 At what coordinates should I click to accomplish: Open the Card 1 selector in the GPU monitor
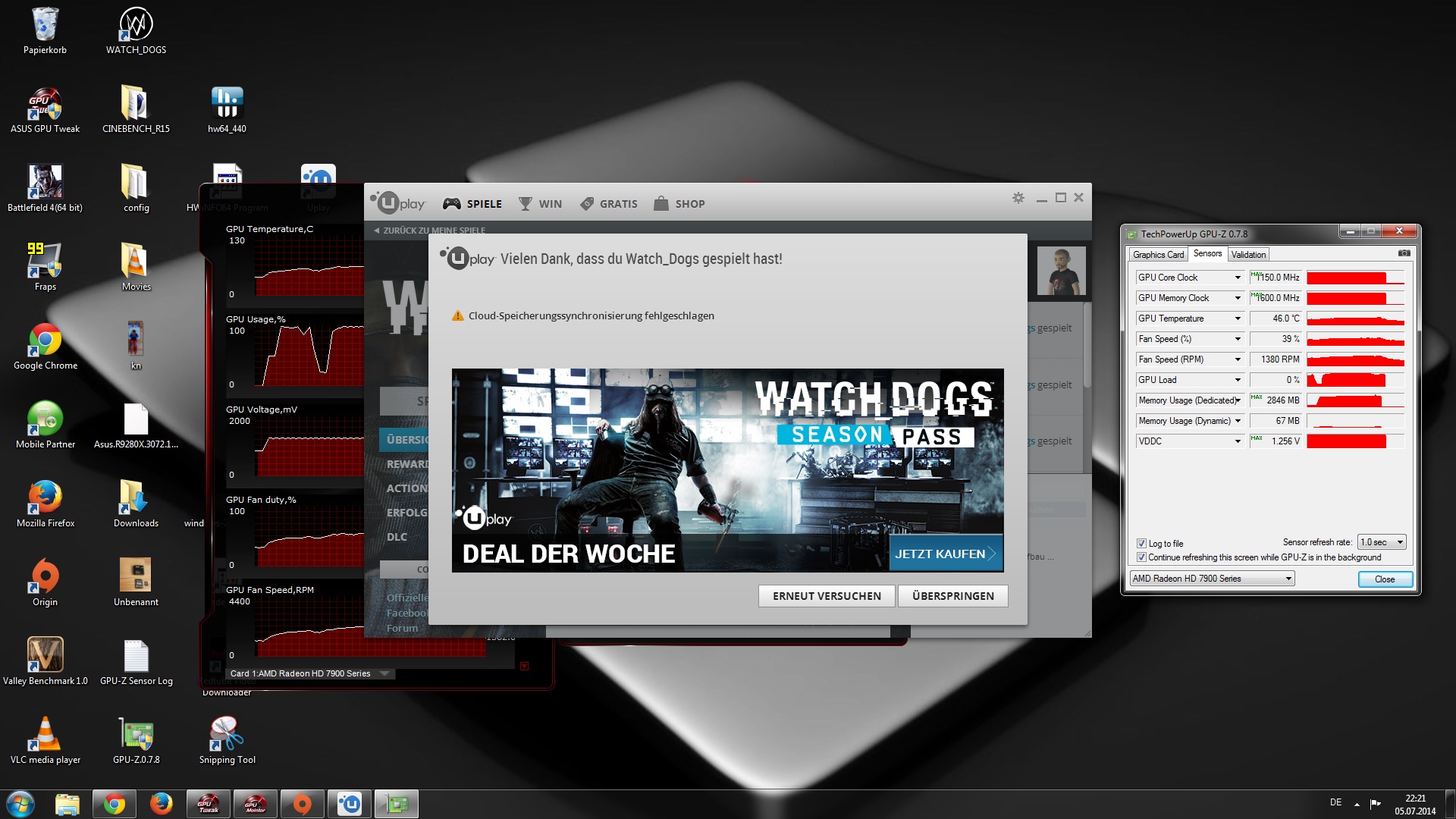(x=384, y=673)
